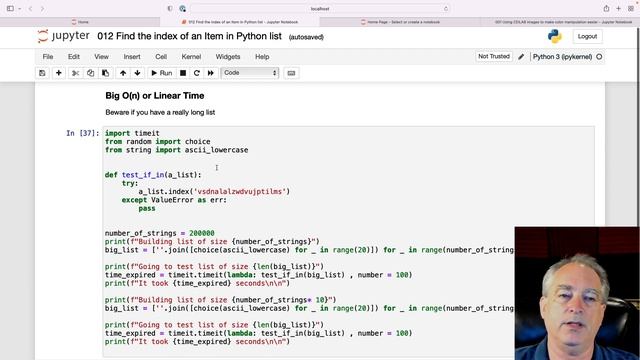Insert a cell below with plus icon
640x360 pixels.
58,73
